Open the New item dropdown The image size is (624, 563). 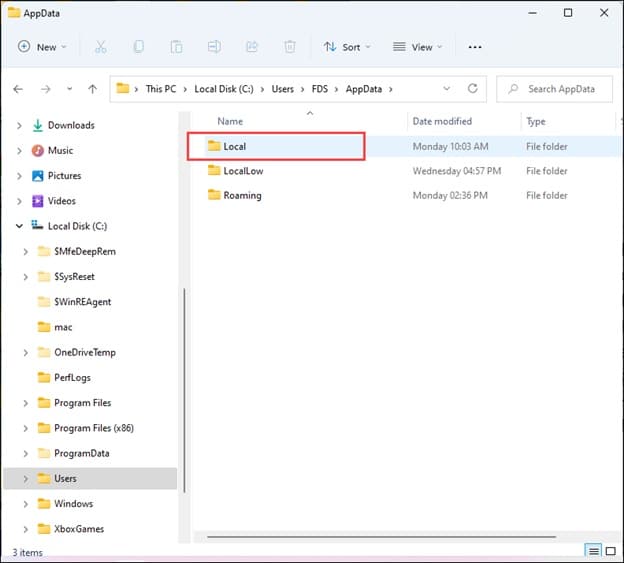pos(42,47)
